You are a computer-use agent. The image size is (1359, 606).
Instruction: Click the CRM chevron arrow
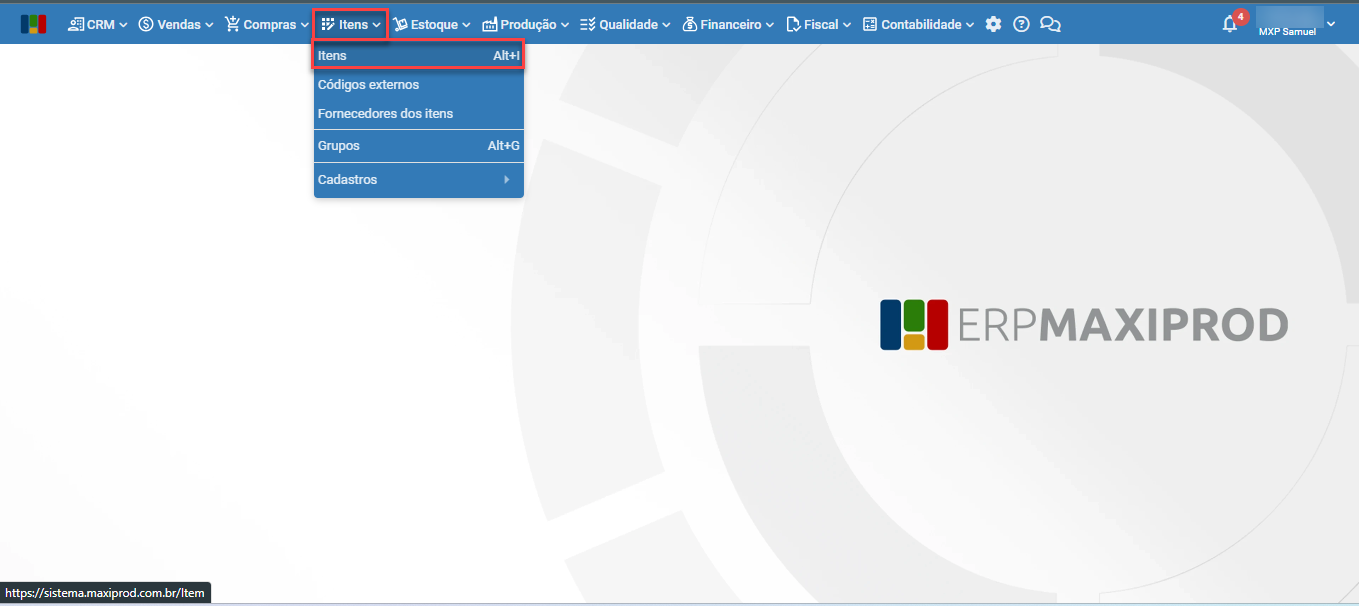pos(124,25)
